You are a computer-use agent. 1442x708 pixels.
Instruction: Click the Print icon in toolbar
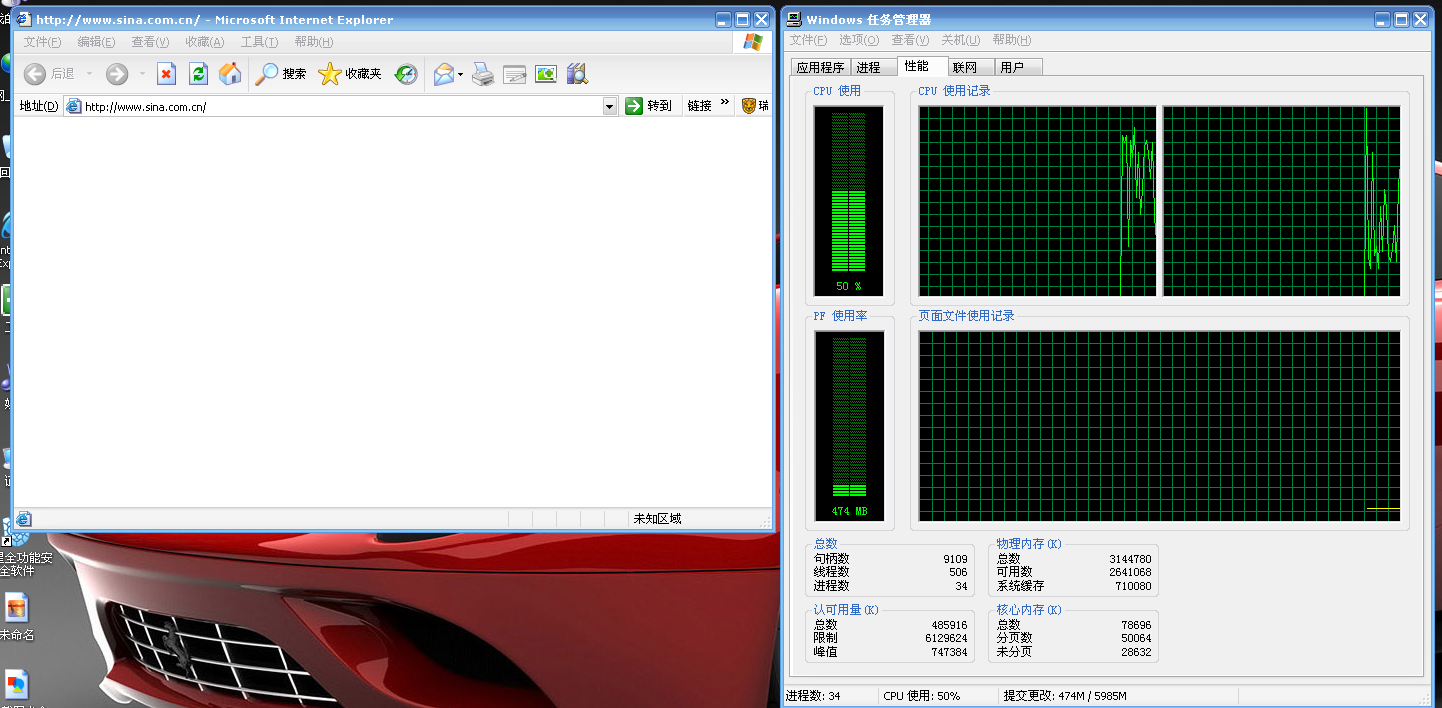tap(483, 74)
